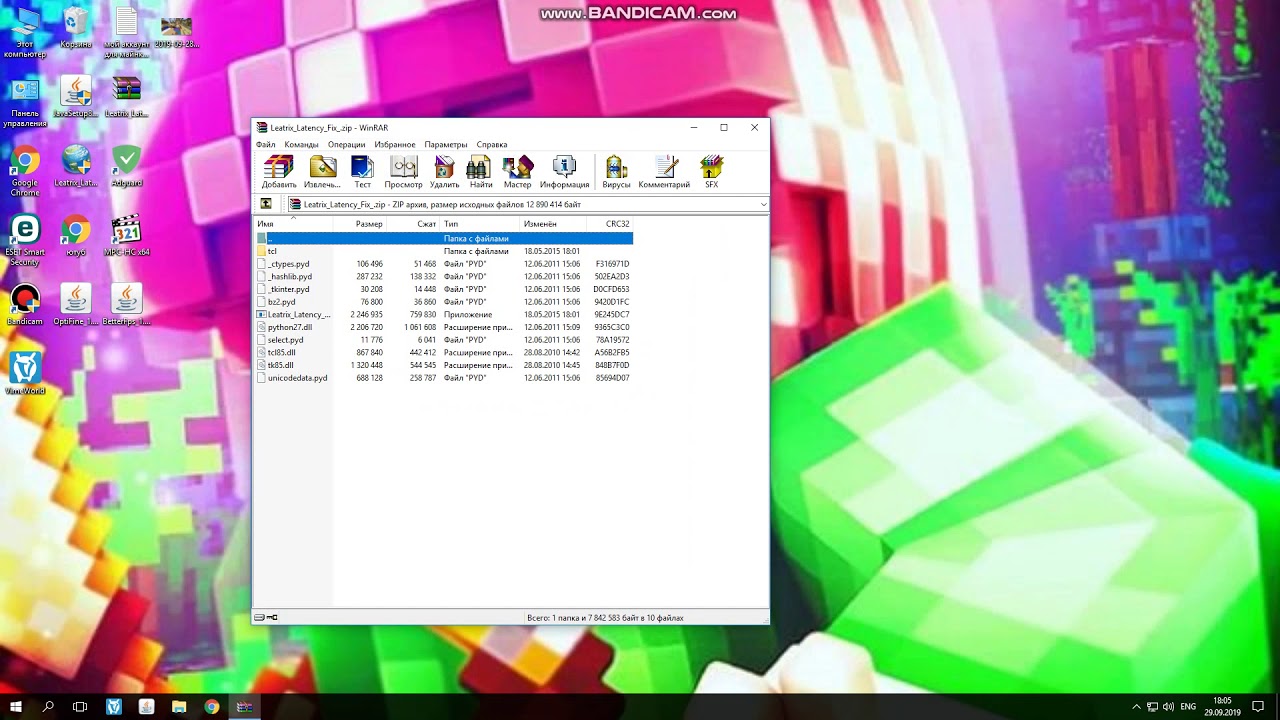Click the Удалить (Delete) toolbar icon

click(444, 172)
